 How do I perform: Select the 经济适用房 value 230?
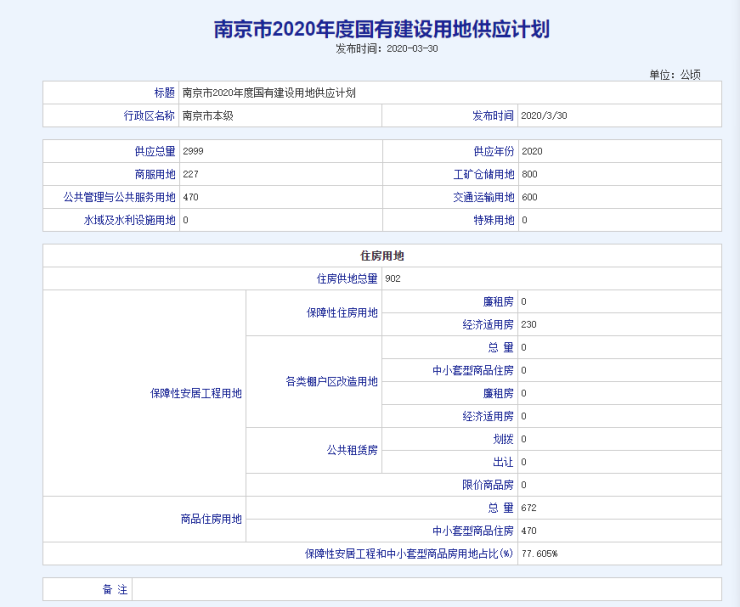pyautogui.click(x=529, y=324)
